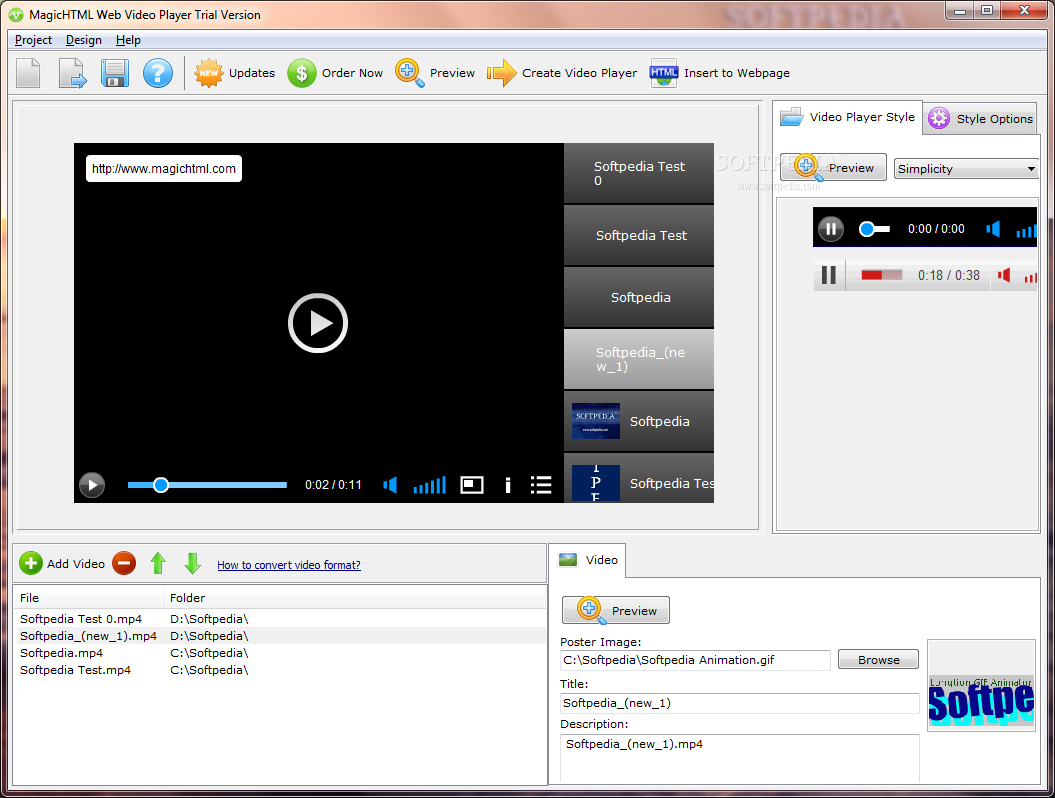The height and width of the screenshot is (798, 1055).
Task: Click the Save floppy disk icon
Action: pyautogui.click(x=114, y=73)
